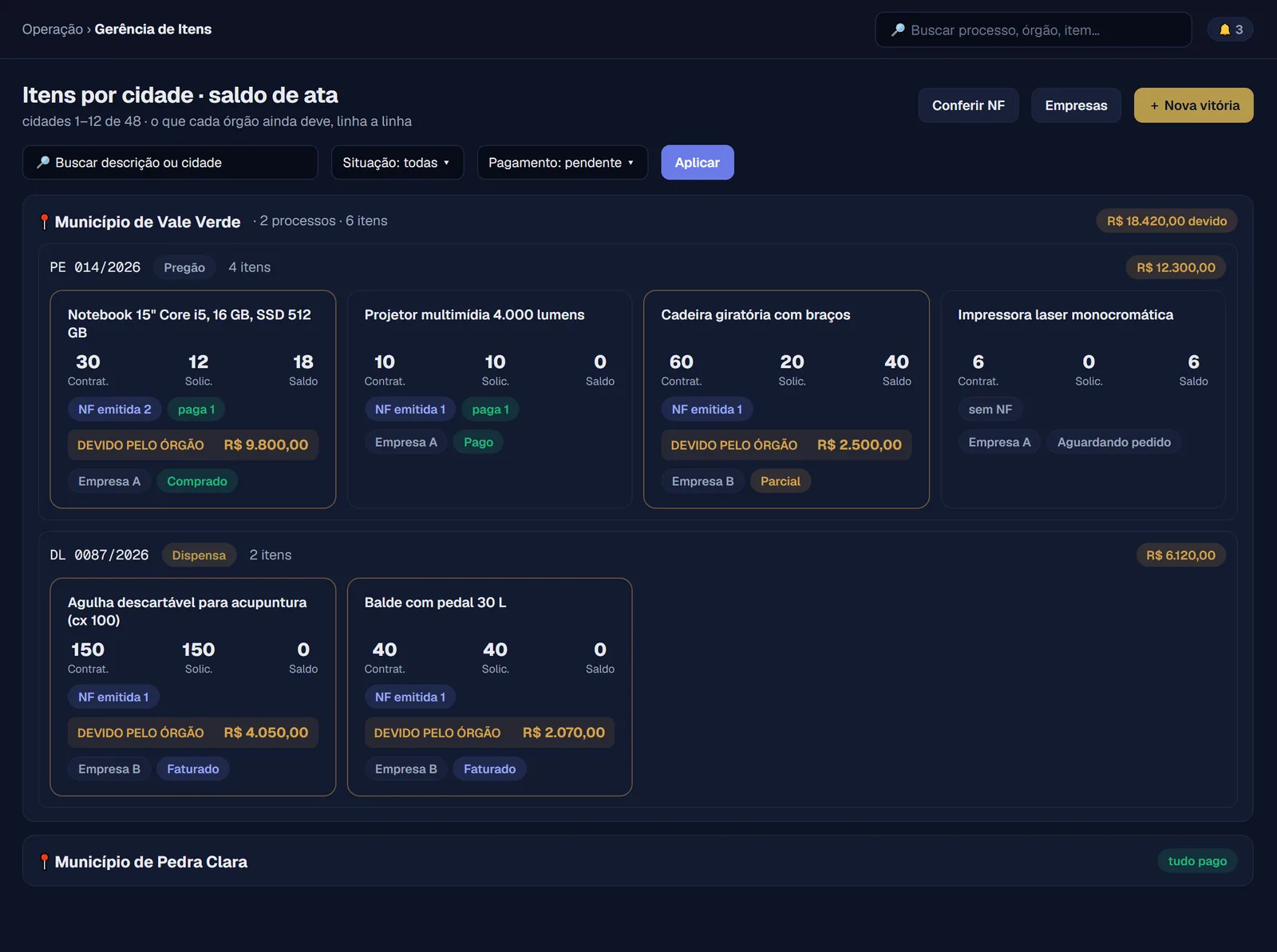Image resolution: width=1277 pixels, height=952 pixels.
Task: Click the DEVIDO PELO ÓRGÃO R$ 2.500,00 row
Action: pyautogui.click(x=786, y=445)
